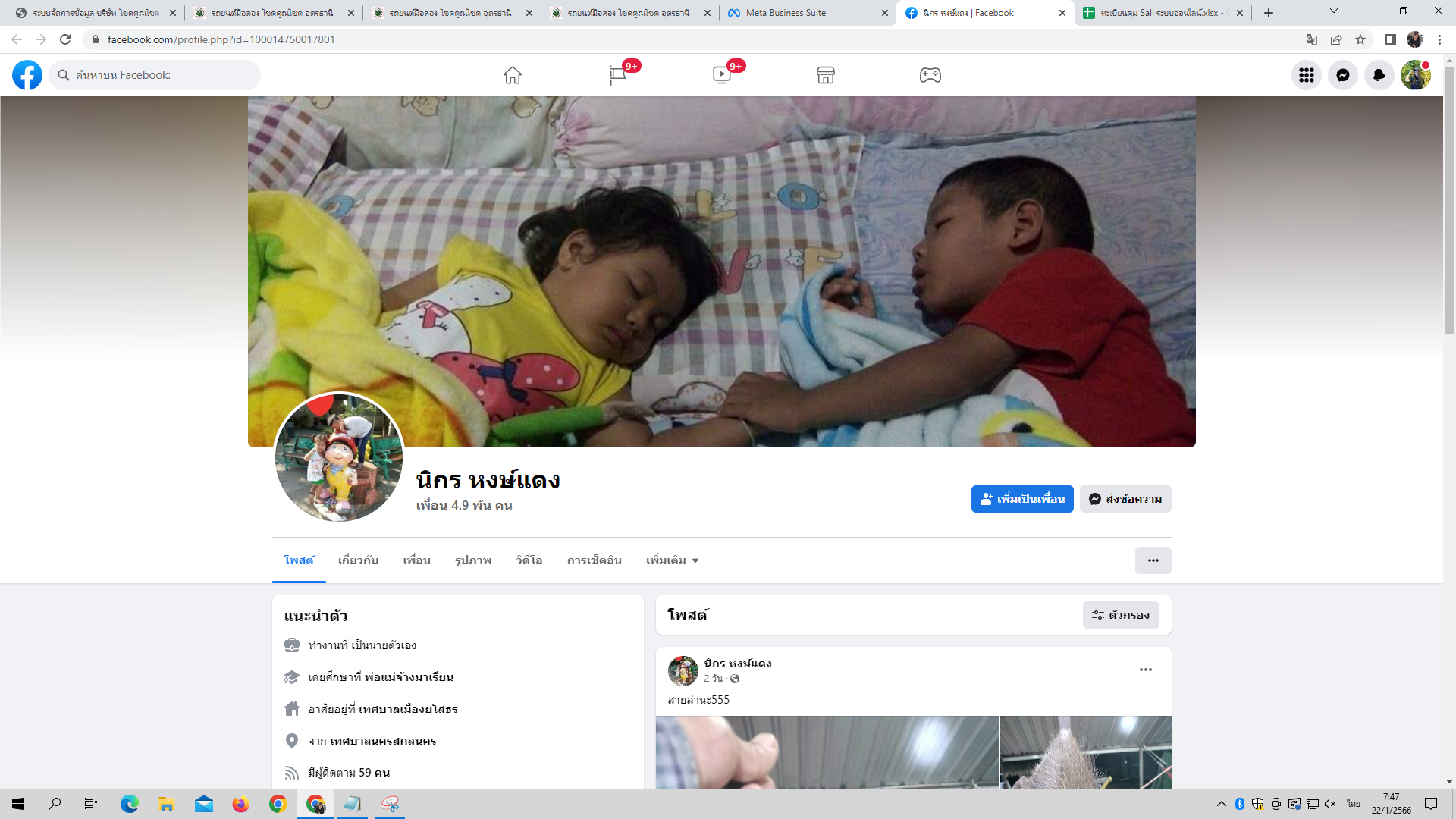Viewport: 1456px width, 819px height.
Task: Open the Gaming controller icon
Action: [930, 75]
